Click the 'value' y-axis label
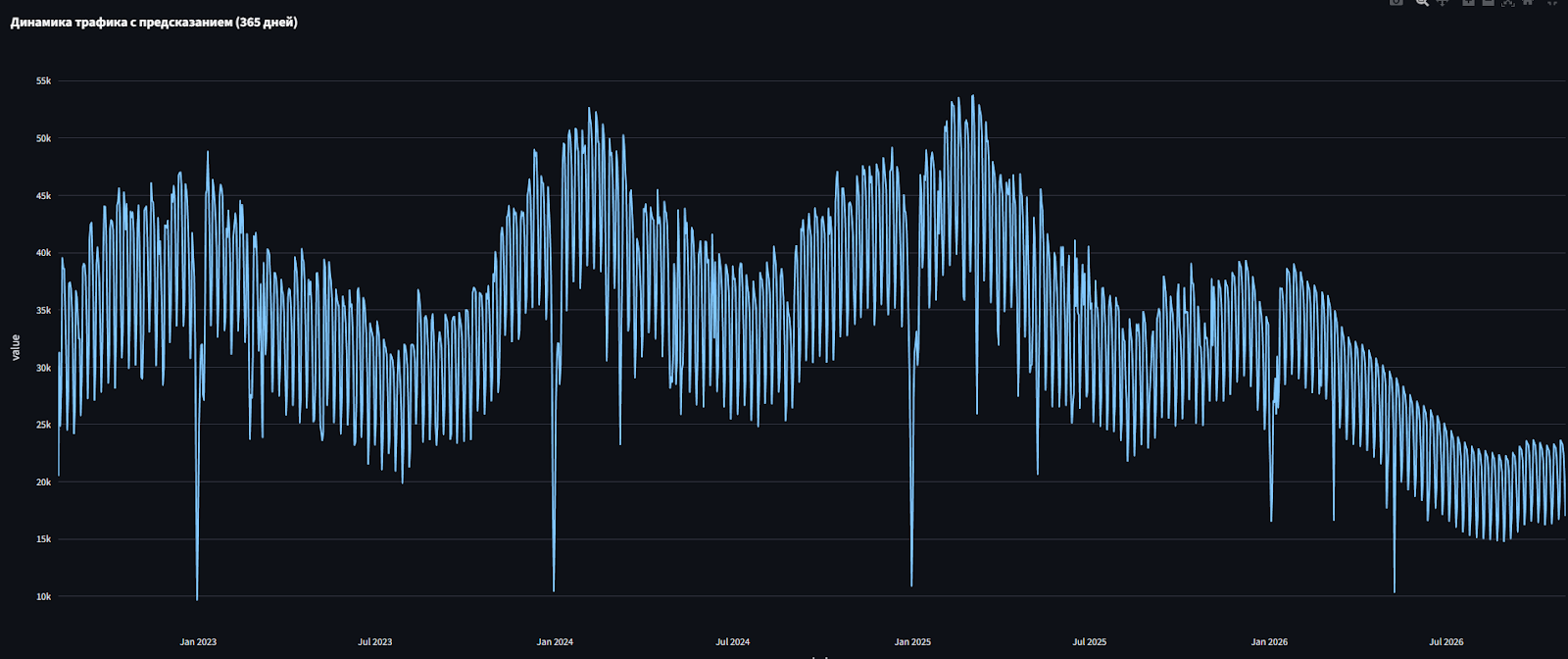Viewport: 1568px width, 659px height. 15,347
